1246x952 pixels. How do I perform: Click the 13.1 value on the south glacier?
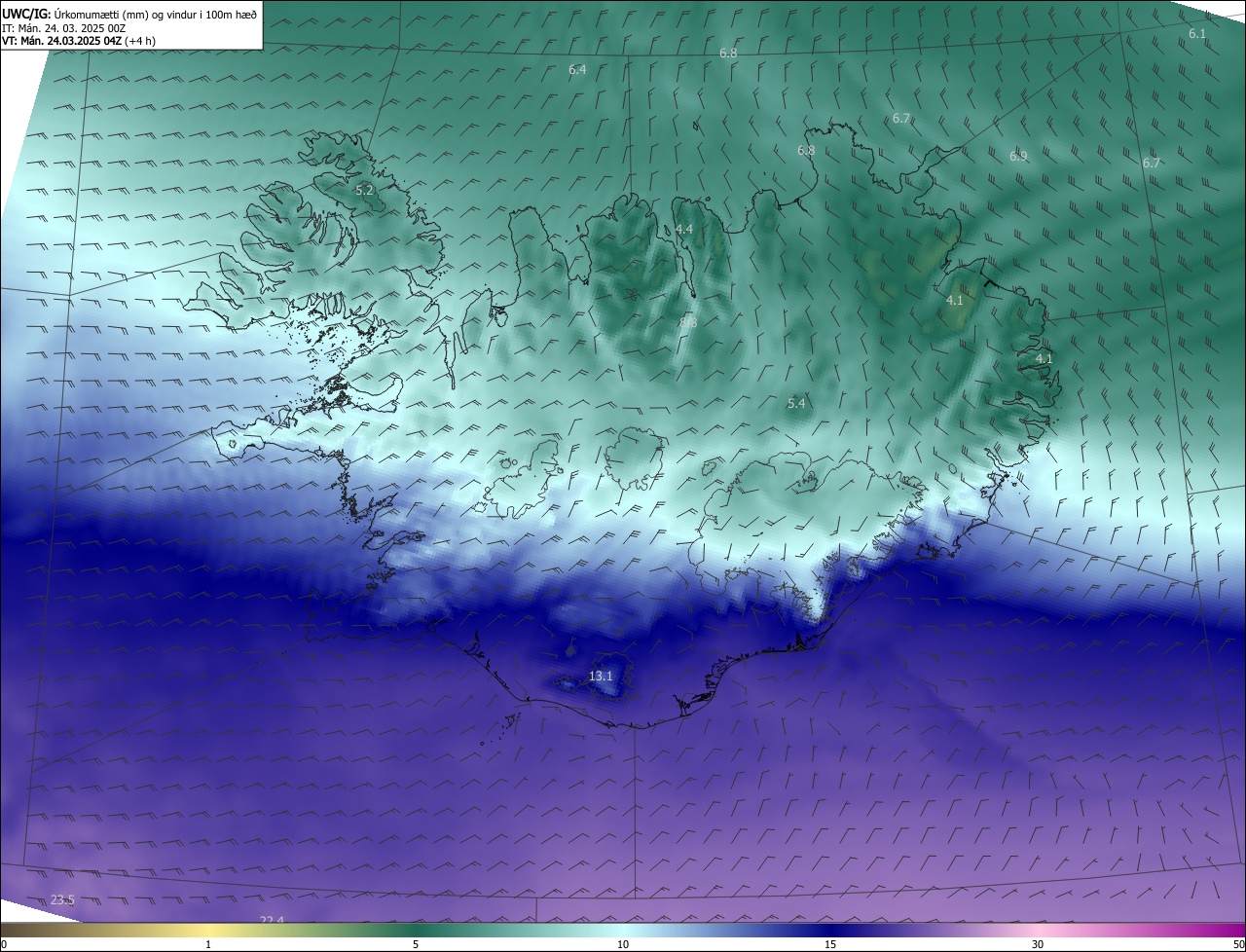click(601, 676)
